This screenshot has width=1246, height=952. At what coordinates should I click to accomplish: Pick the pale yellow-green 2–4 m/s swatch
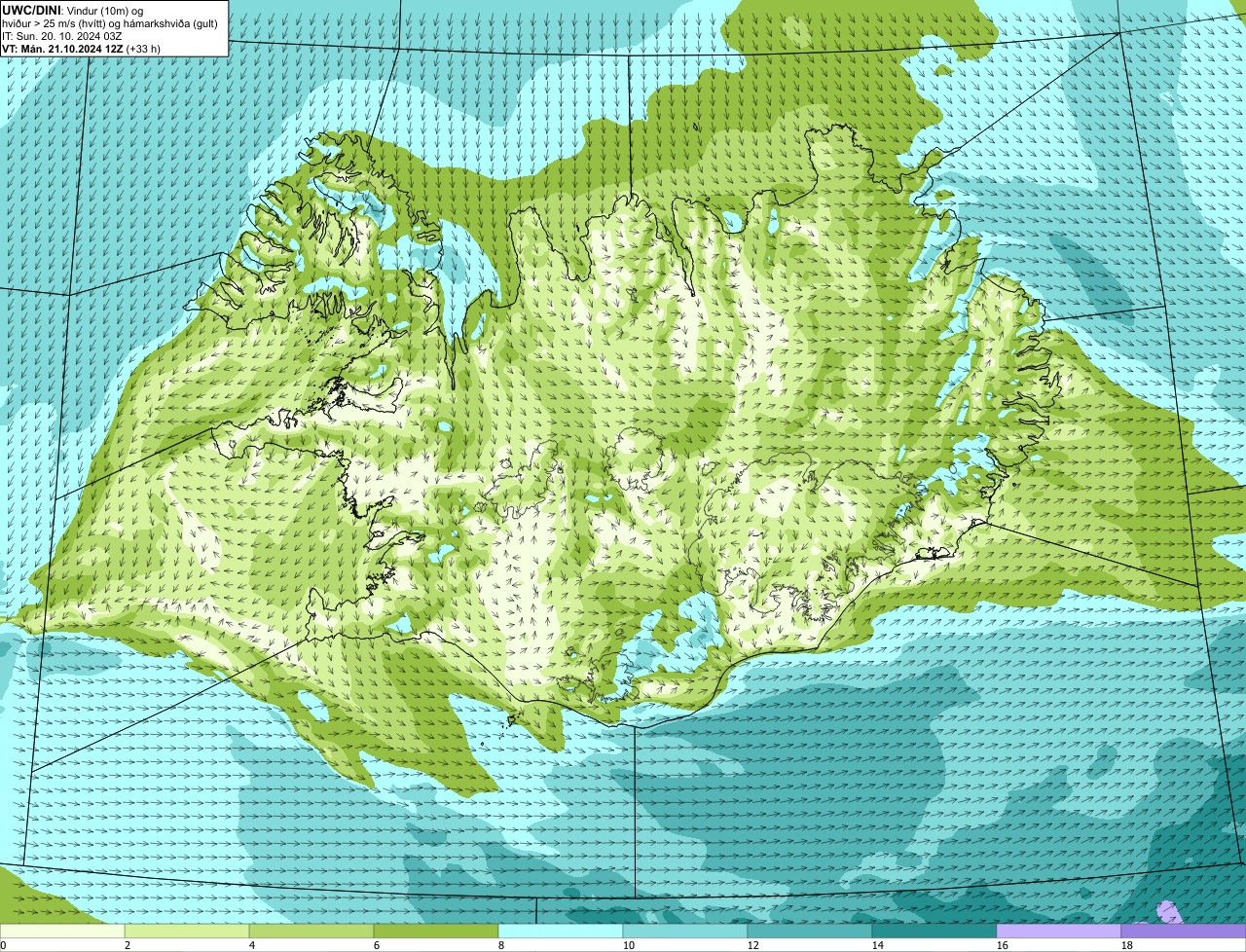coord(187,931)
